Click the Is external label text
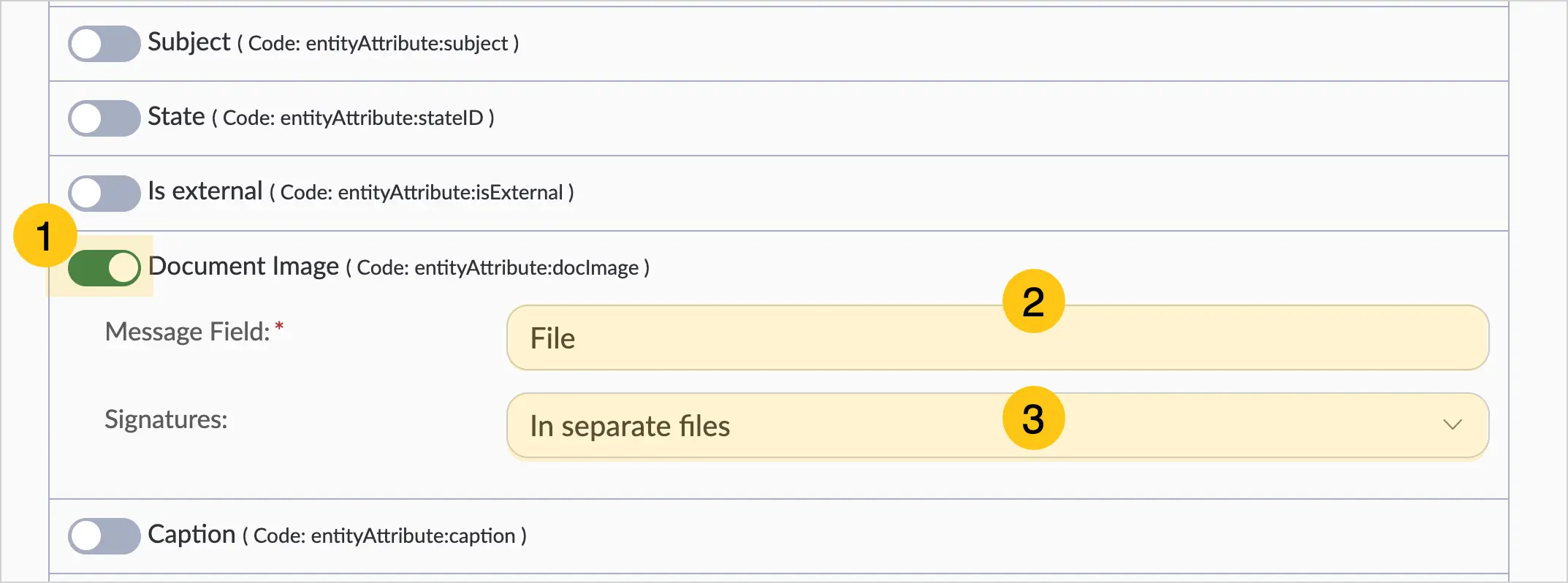This screenshot has height=583, width=1568. 205,191
